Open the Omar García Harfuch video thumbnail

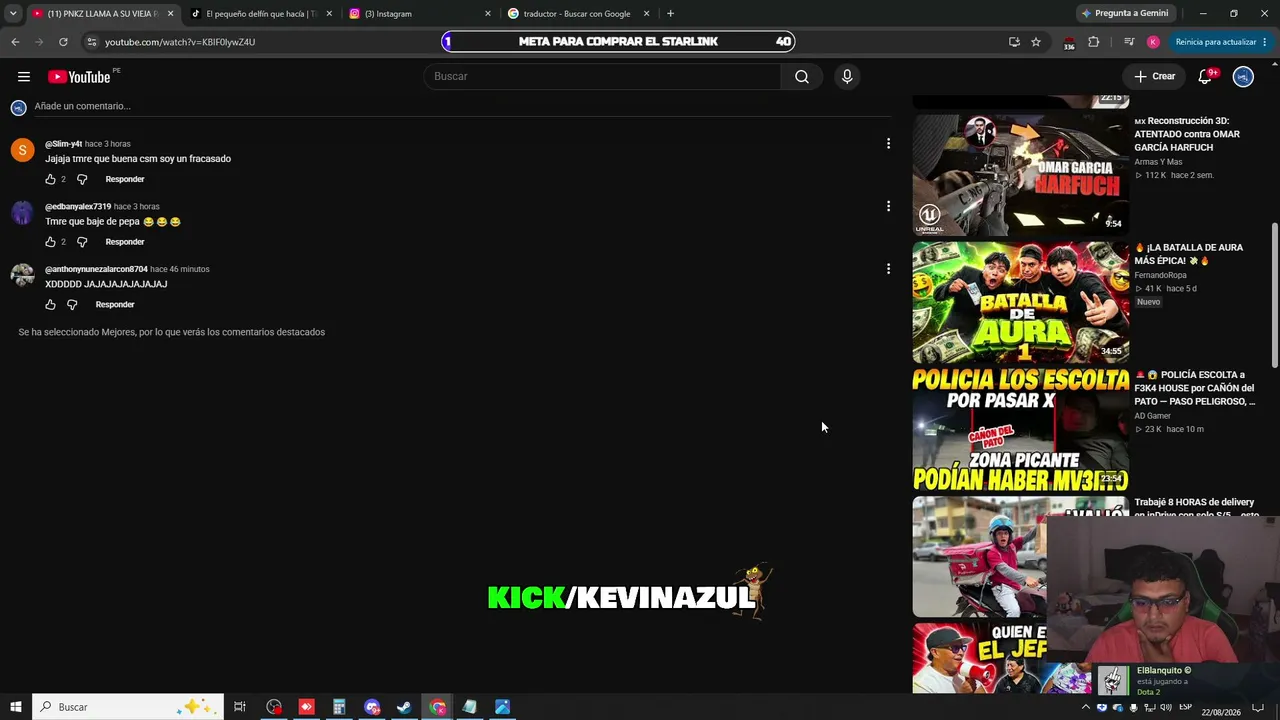[x=1020, y=175]
